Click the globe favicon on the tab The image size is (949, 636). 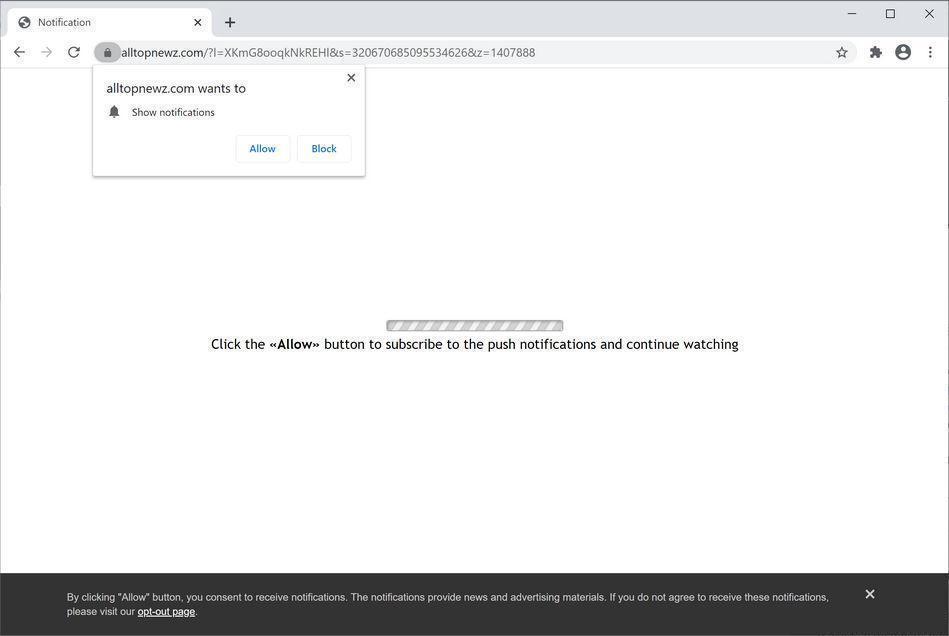tap(24, 22)
